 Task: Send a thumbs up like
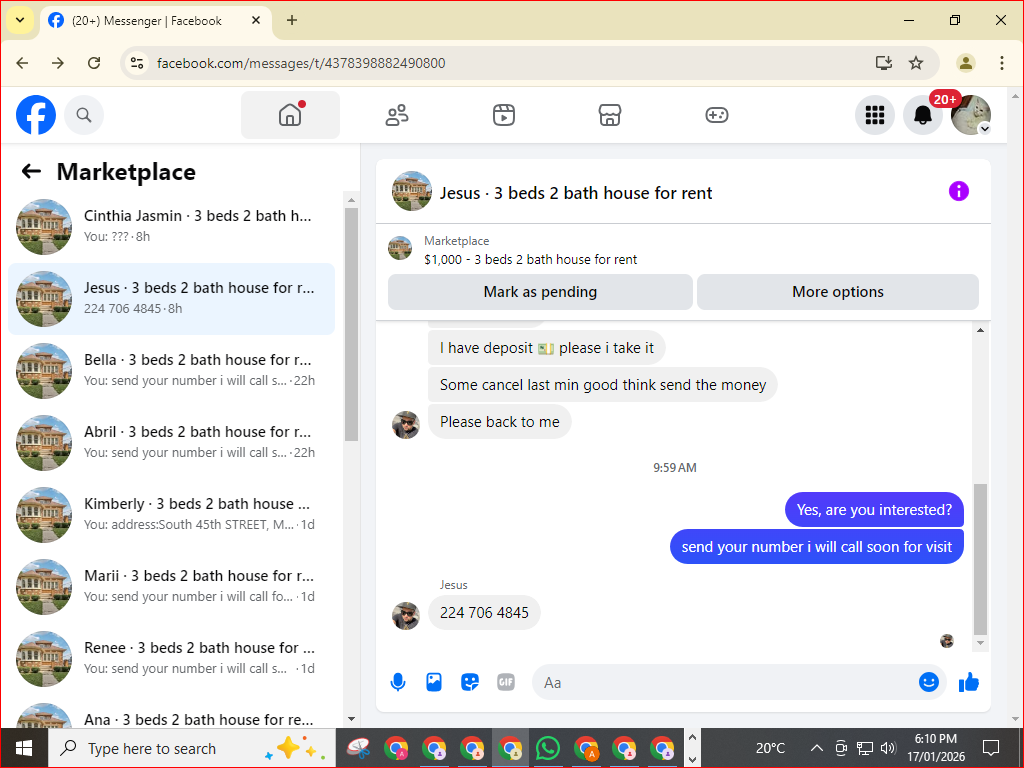(x=969, y=682)
